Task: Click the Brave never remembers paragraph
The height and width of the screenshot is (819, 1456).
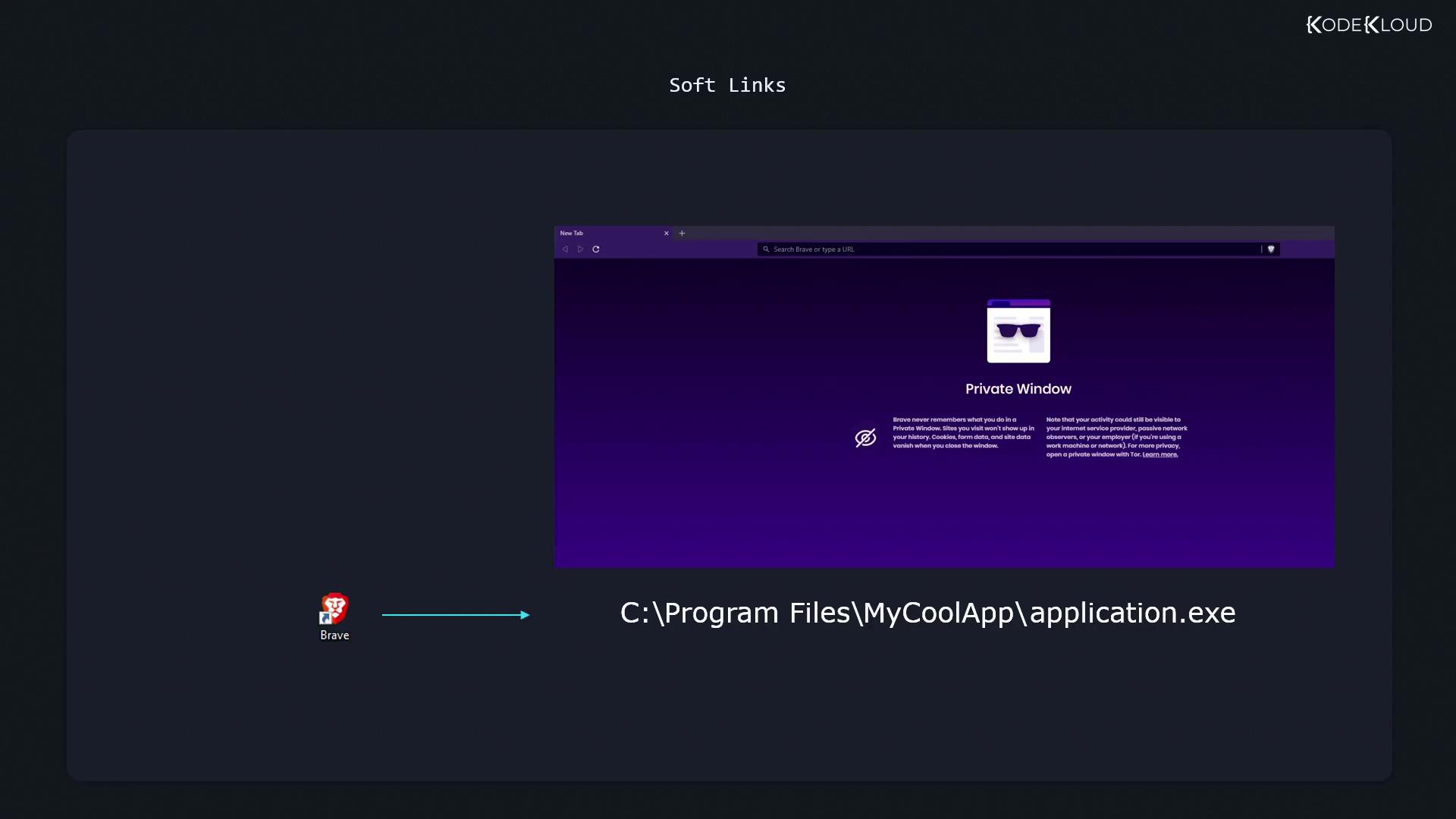Action: tap(962, 433)
